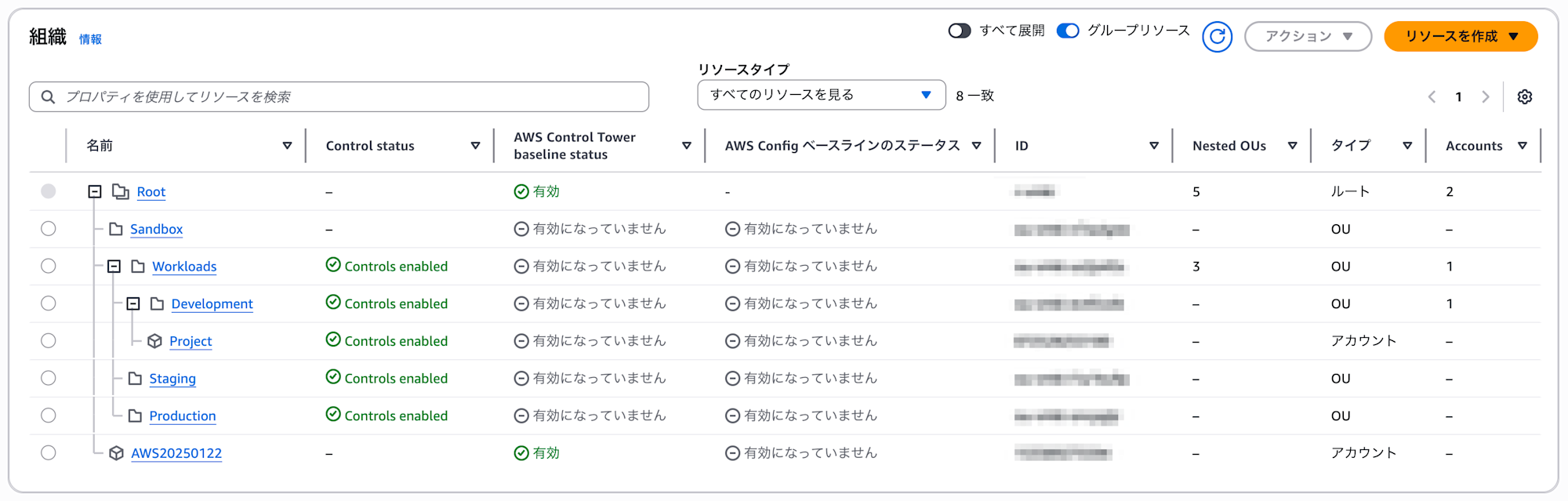Open the Sandbox OU link
This screenshot has height=501, width=1568.
156,229
